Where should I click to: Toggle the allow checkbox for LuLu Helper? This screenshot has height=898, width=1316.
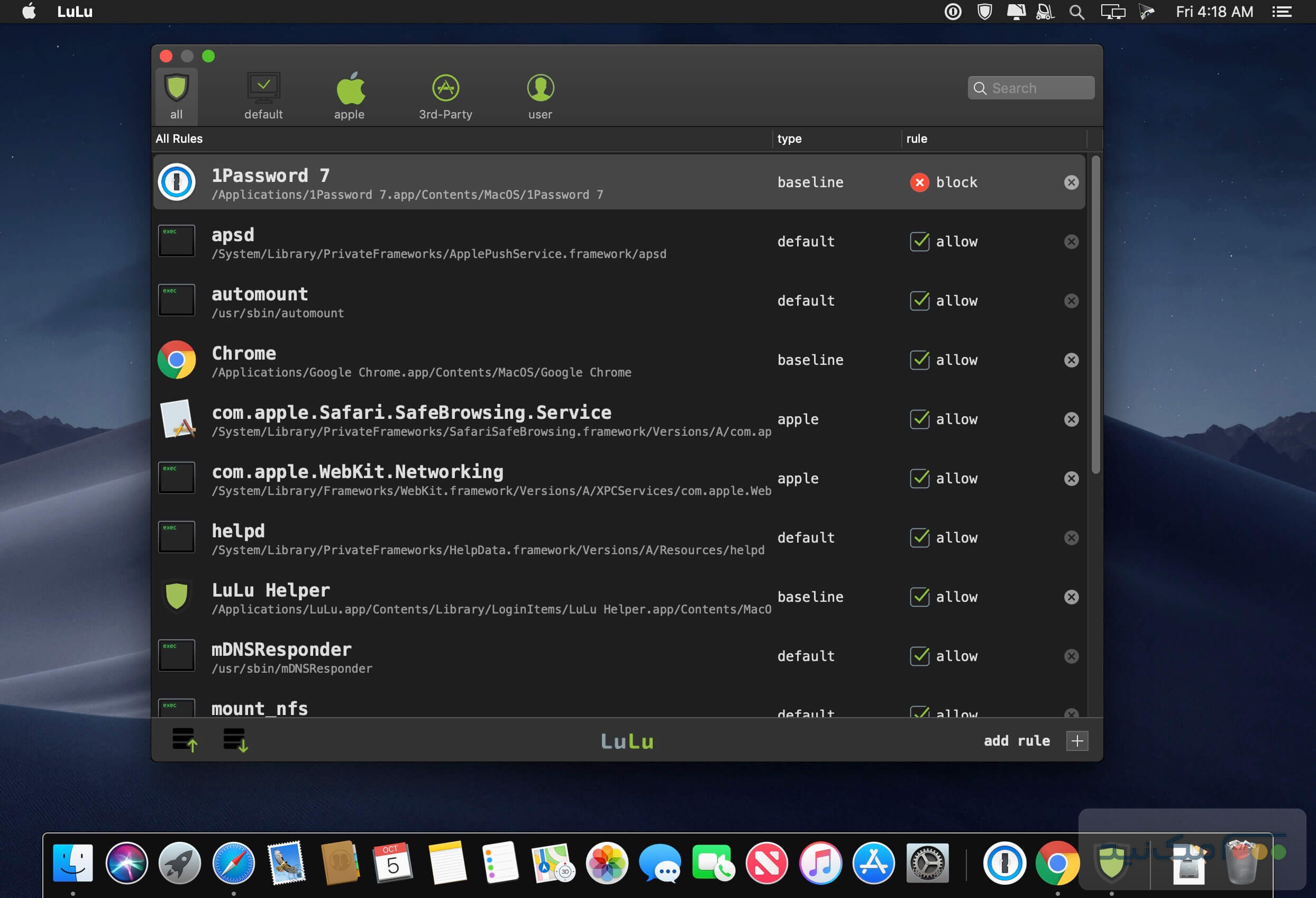919,597
